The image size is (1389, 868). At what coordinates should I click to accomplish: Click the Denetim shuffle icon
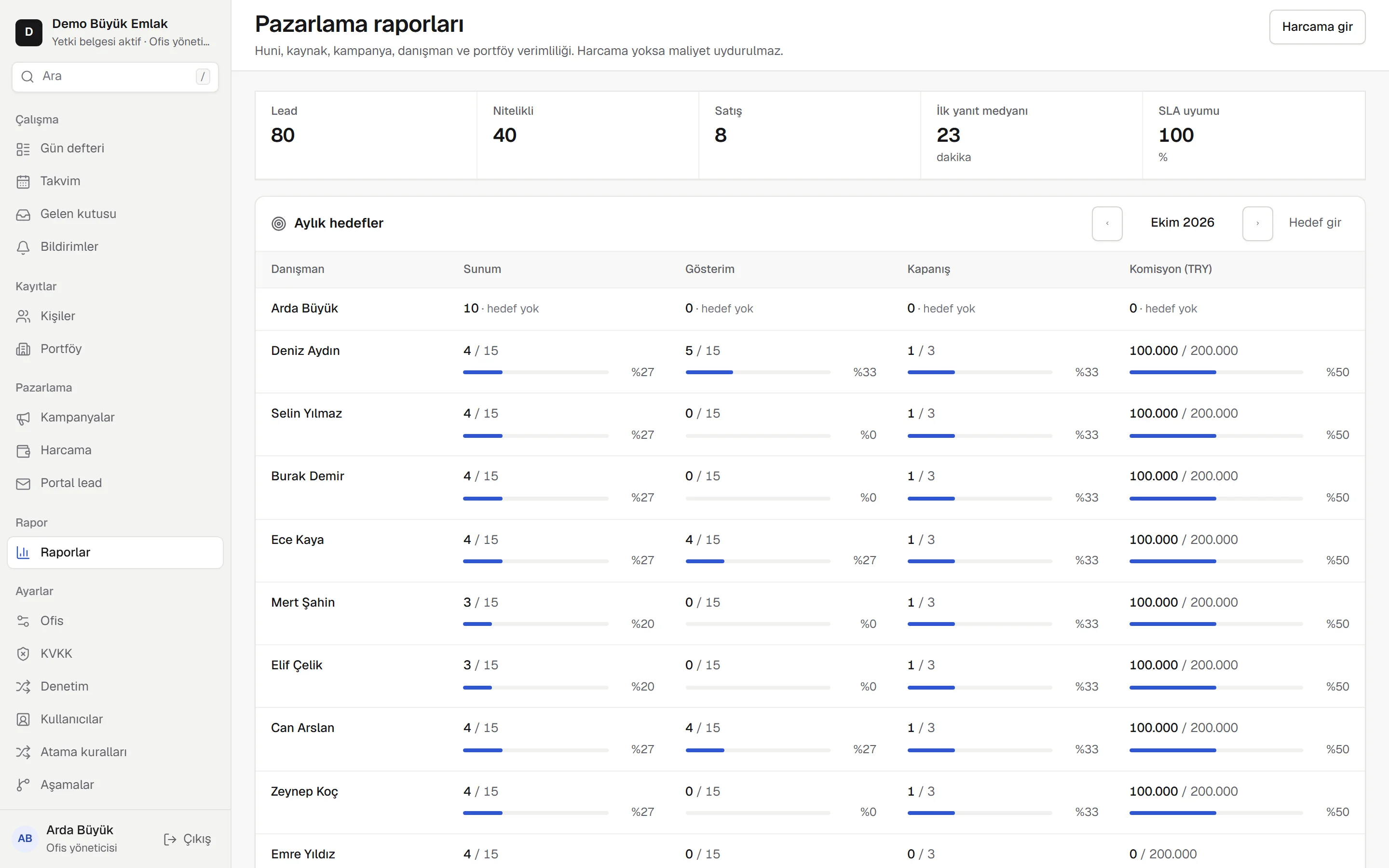tap(23, 687)
